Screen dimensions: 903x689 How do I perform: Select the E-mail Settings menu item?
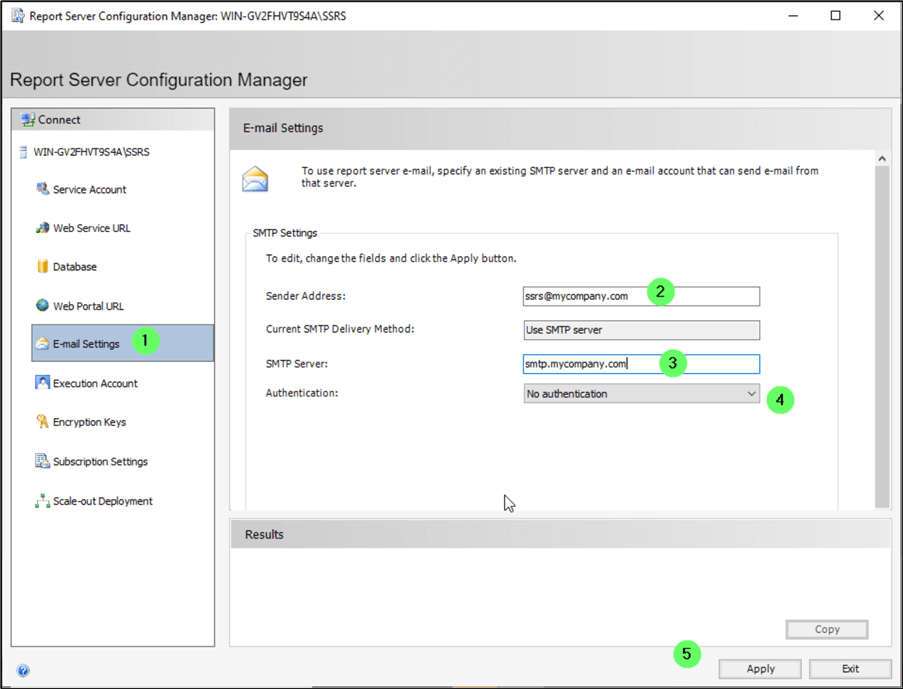[86, 344]
